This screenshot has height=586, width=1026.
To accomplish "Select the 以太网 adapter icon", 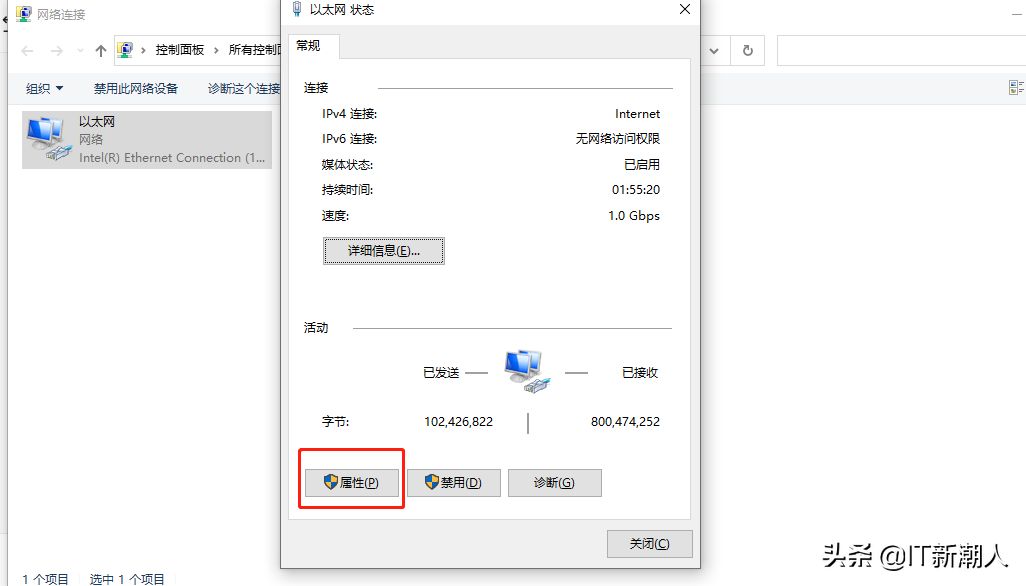I will click(x=48, y=139).
